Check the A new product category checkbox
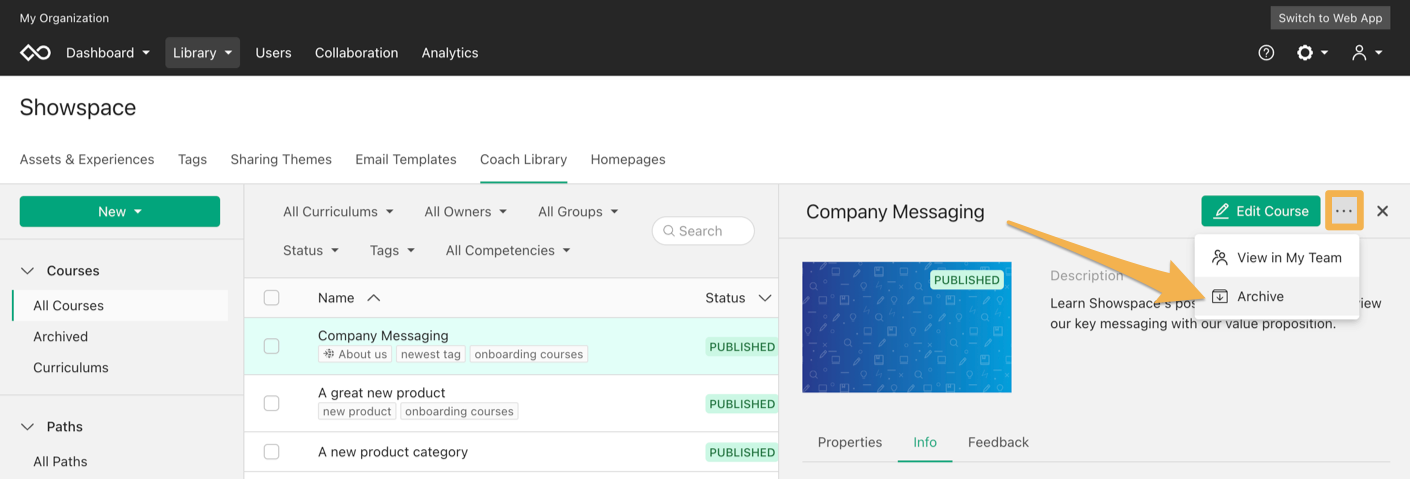This screenshot has width=1410, height=479. click(x=271, y=452)
